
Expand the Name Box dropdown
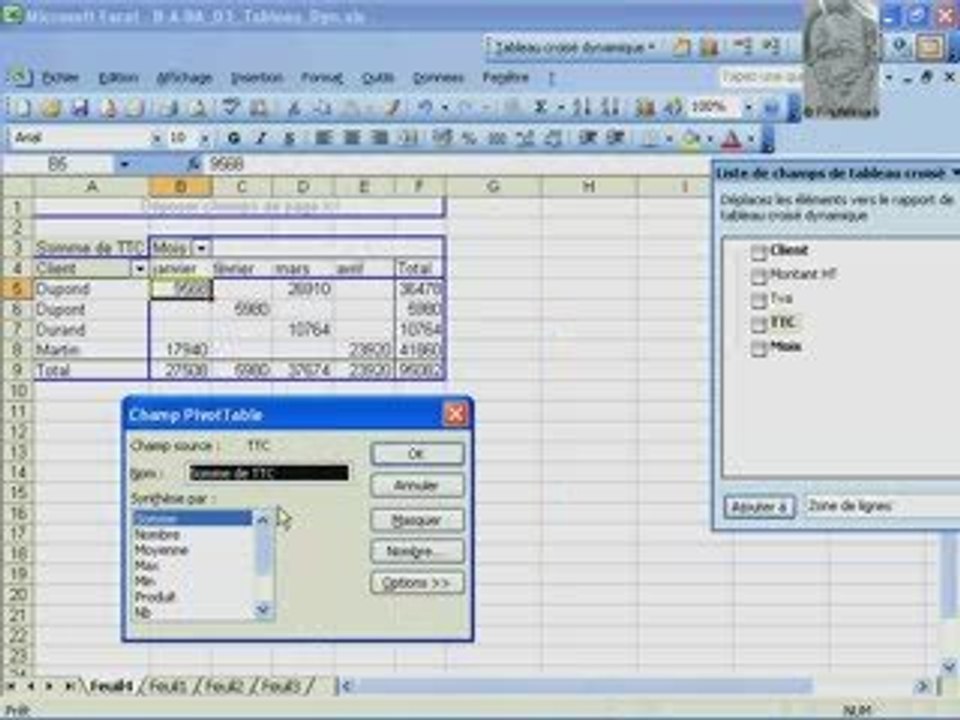pyautogui.click(x=124, y=164)
